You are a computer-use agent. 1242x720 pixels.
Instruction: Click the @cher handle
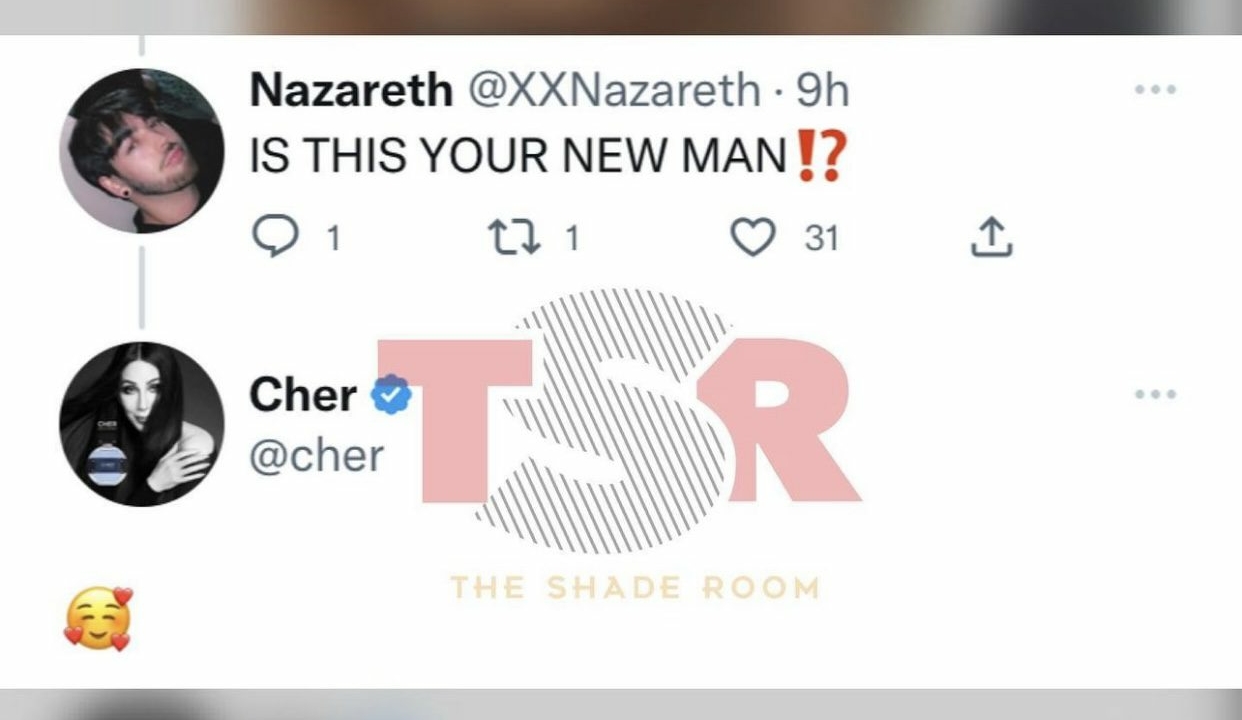[x=316, y=456]
